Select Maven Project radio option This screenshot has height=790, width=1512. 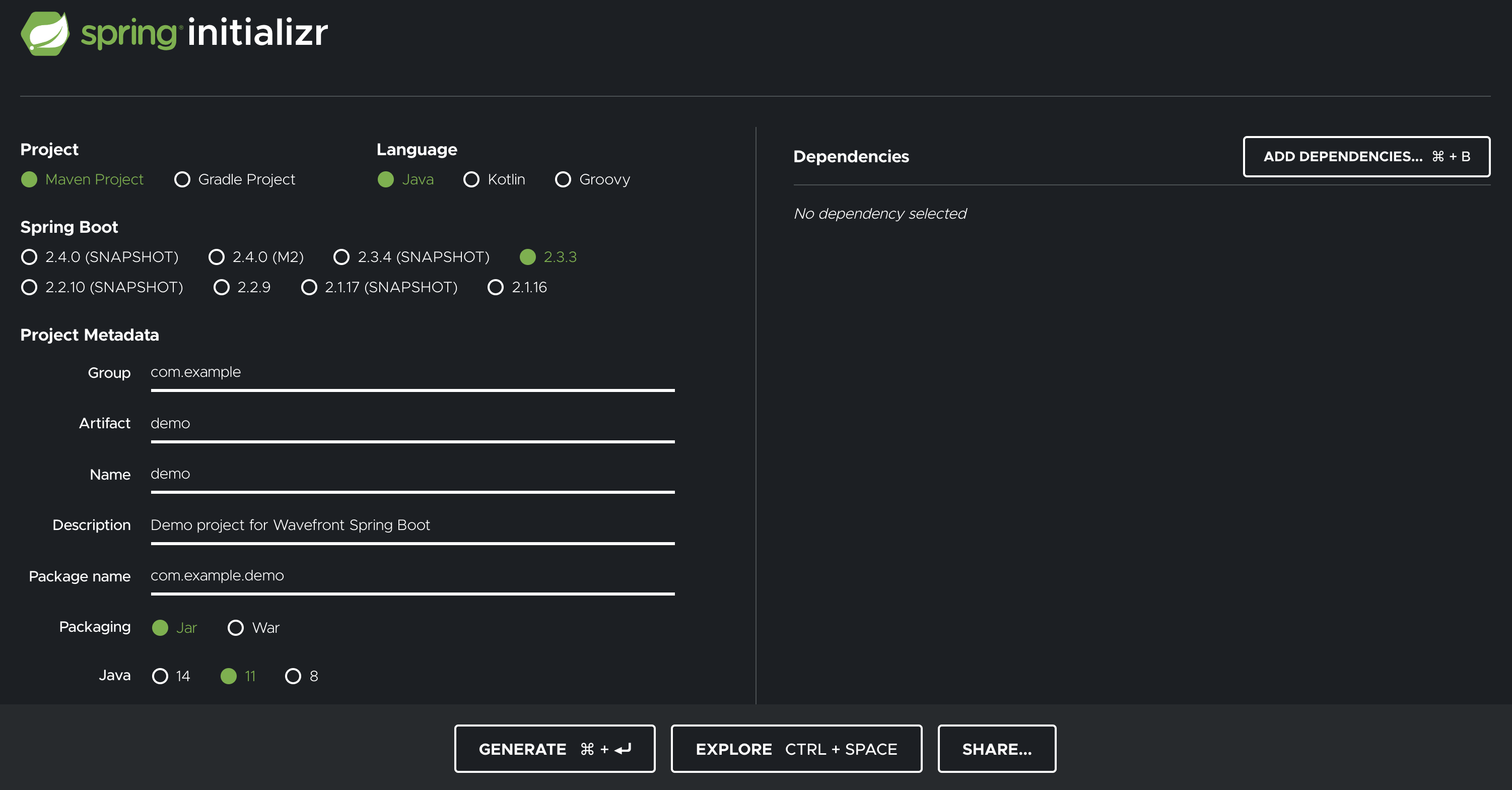(82, 179)
